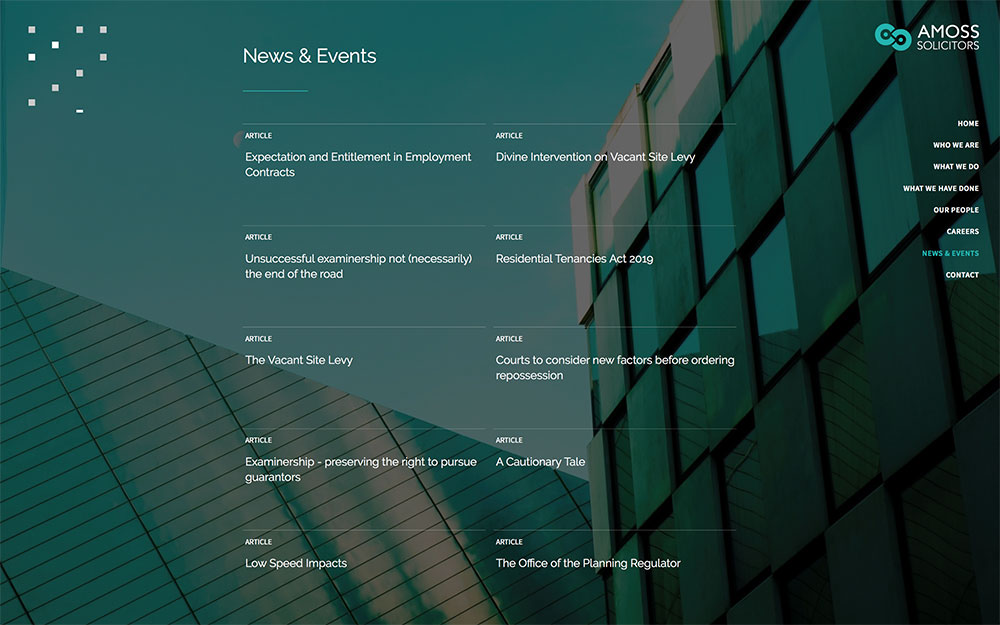This screenshot has width=1000, height=625.
Task: View The Office of the Planning Regulator
Action: [588, 563]
